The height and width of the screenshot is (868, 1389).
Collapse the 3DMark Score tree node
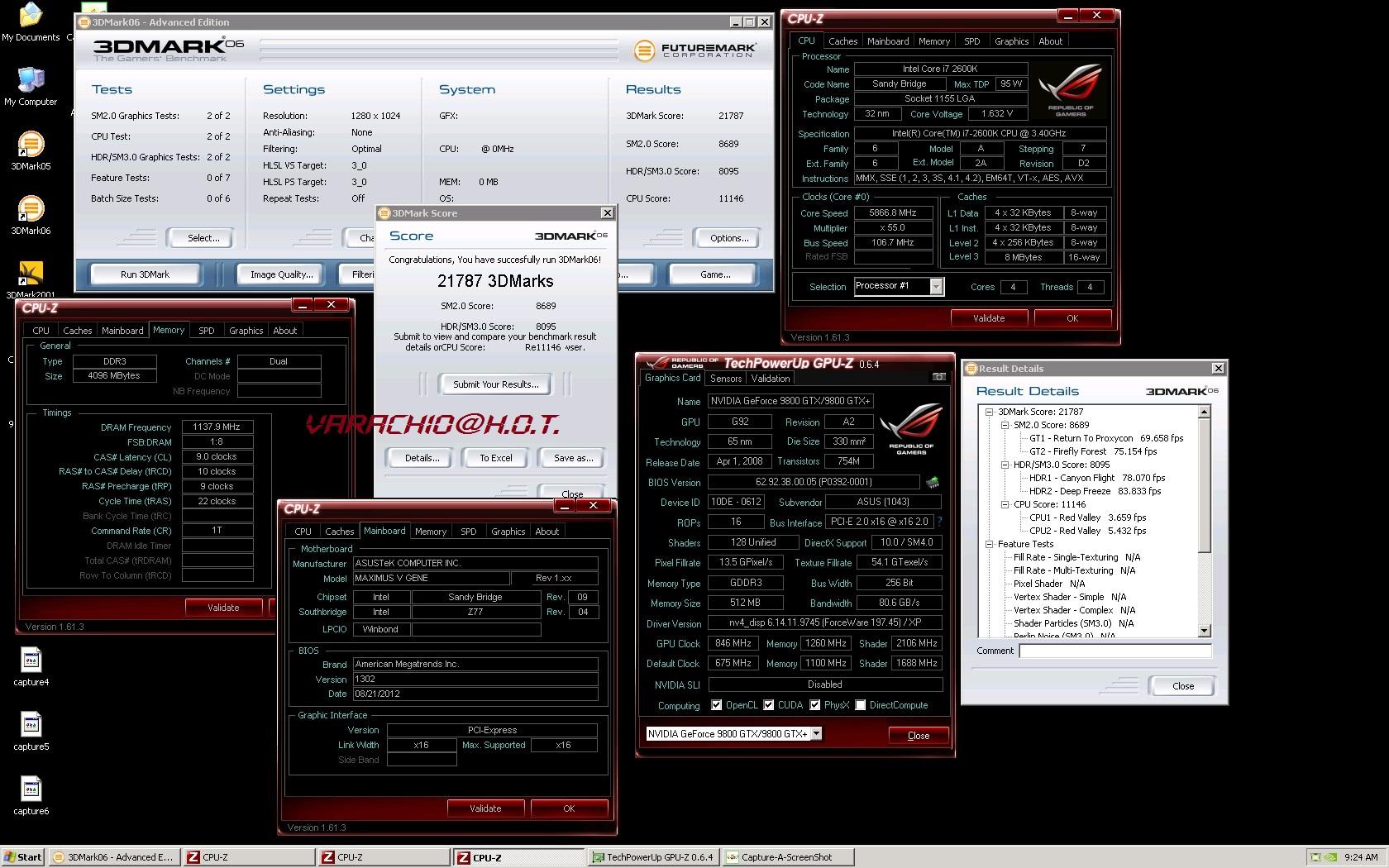tap(989, 412)
